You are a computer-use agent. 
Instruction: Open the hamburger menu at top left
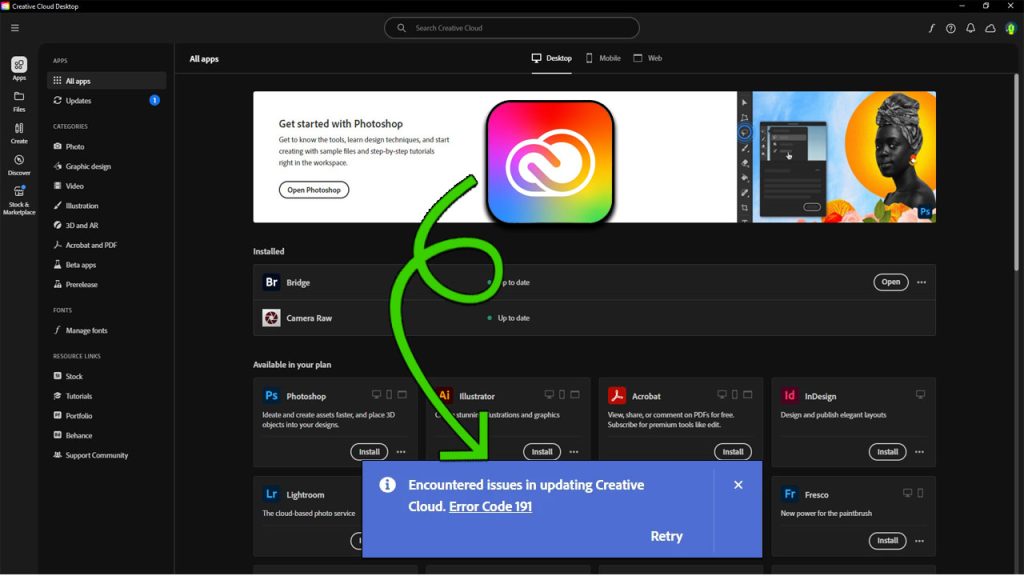point(14,27)
